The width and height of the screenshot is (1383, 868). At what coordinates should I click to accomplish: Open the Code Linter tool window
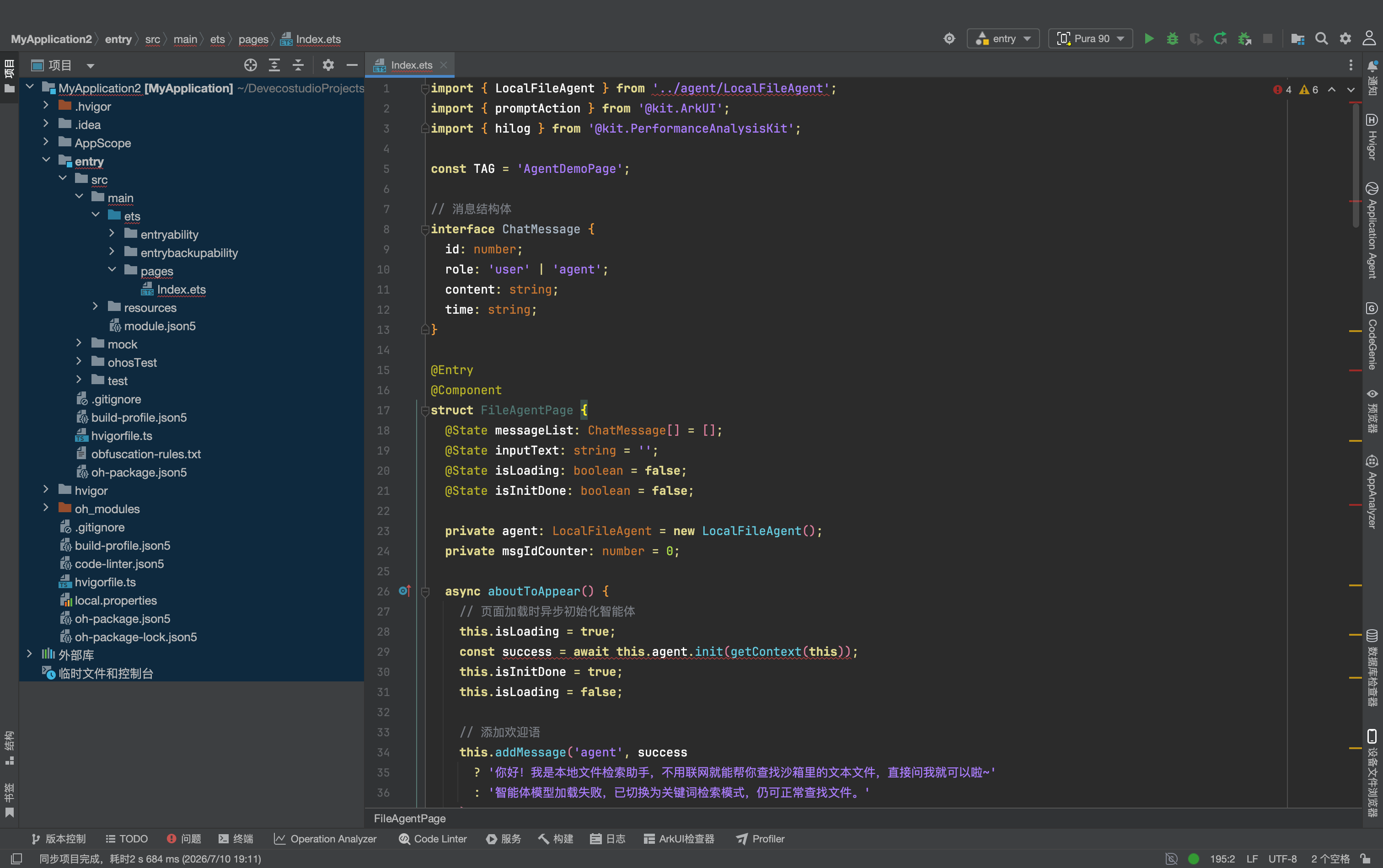pos(433,839)
